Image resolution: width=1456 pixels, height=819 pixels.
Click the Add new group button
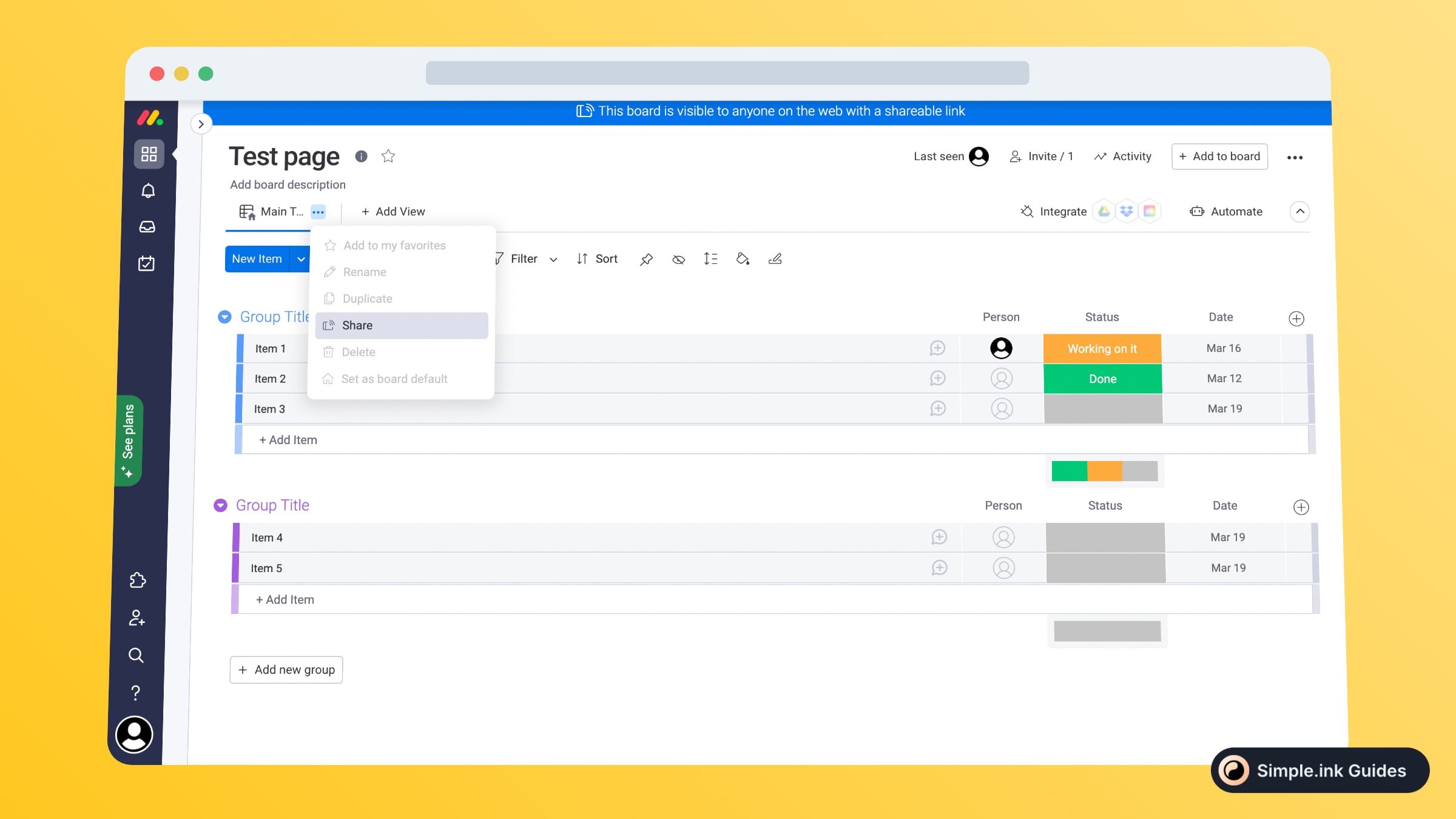pyautogui.click(x=286, y=670)
